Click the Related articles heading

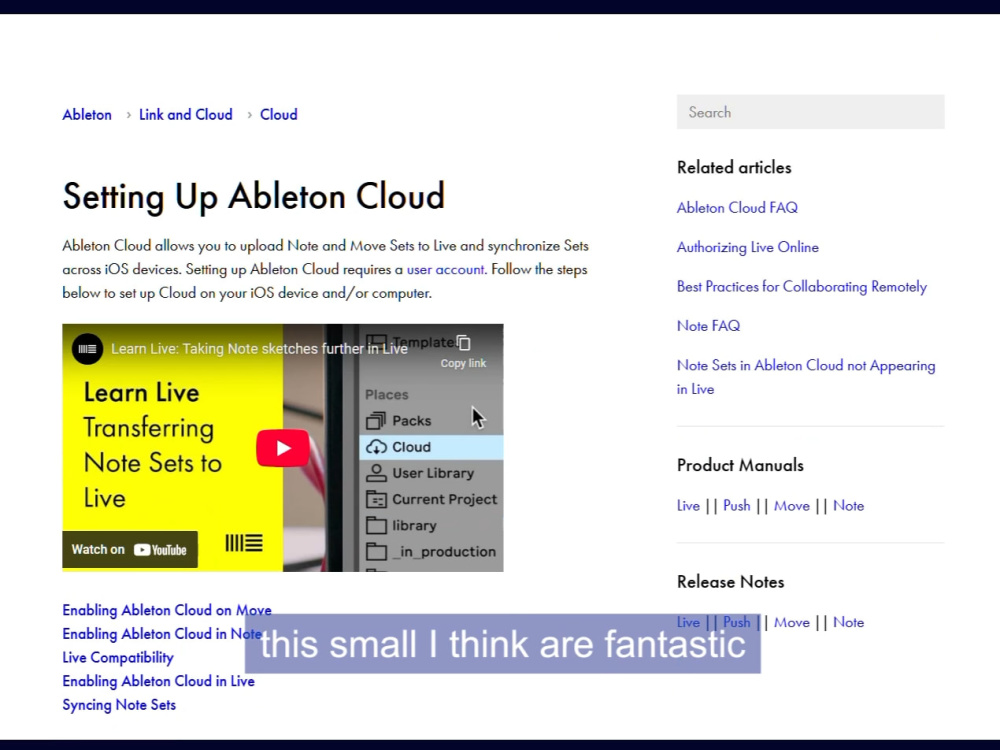tap(734, 168)
